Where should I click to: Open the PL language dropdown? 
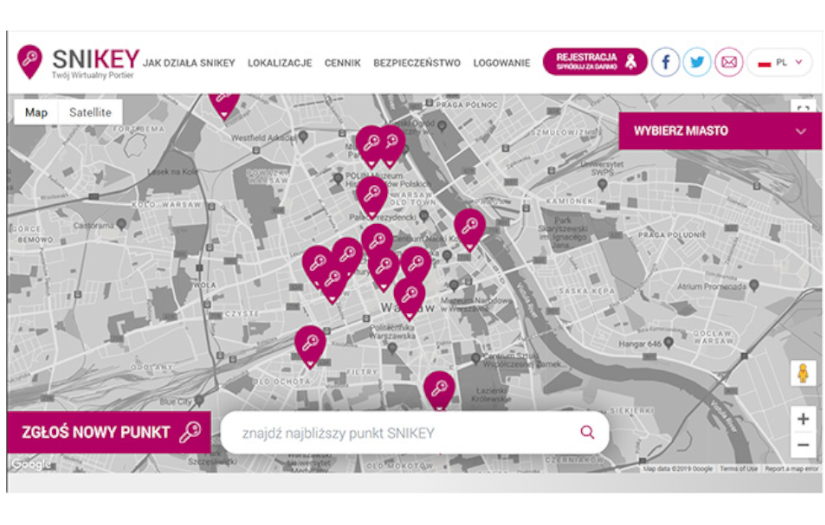tap(780, 62)
